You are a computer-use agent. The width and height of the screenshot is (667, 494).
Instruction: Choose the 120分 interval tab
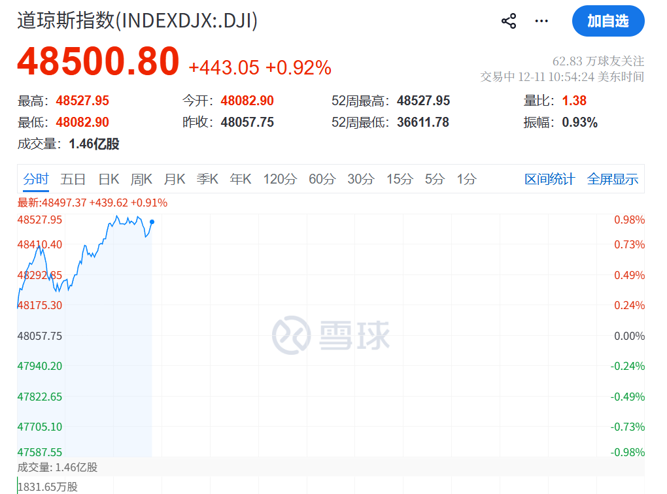(x=280, y=179)
